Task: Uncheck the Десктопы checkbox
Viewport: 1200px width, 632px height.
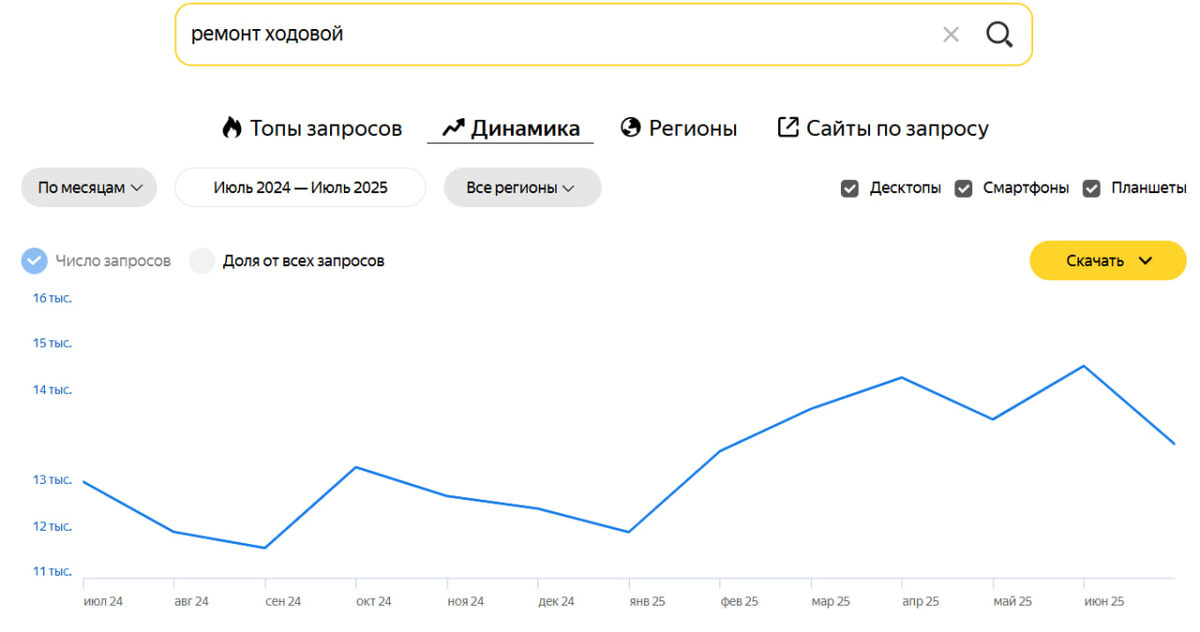Action: click(x=850, y=188)
